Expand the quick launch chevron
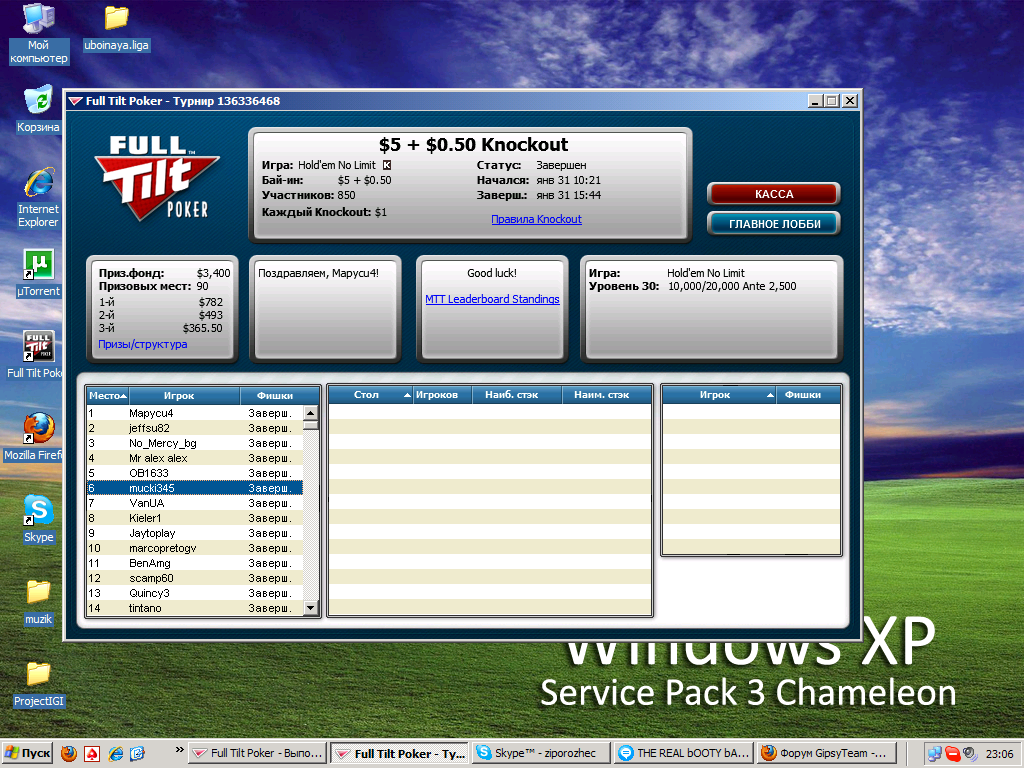The height and width of the screenshot is (768, 1024). [180, 750]
